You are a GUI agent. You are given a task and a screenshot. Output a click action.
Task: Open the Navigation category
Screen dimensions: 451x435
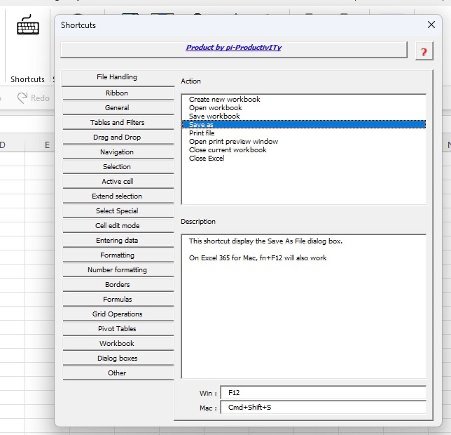(118, 152)
